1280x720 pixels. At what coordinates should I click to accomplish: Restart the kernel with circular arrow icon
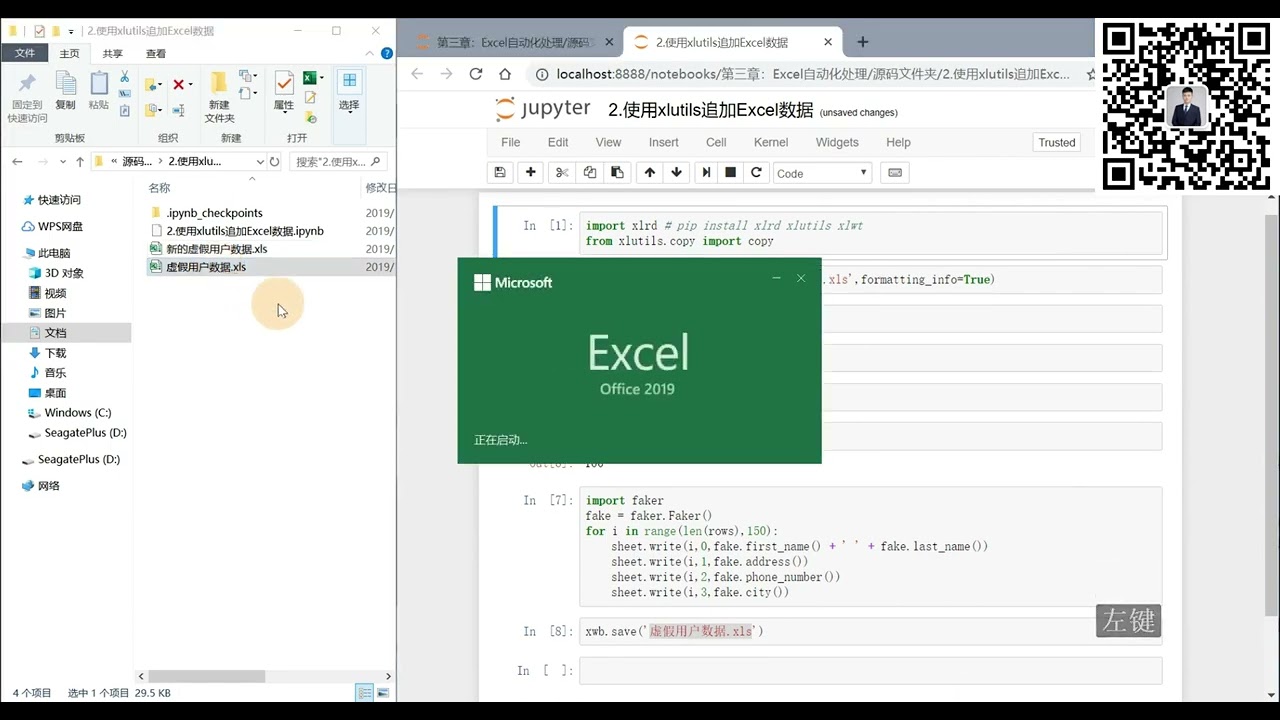(x=757, y=172)
